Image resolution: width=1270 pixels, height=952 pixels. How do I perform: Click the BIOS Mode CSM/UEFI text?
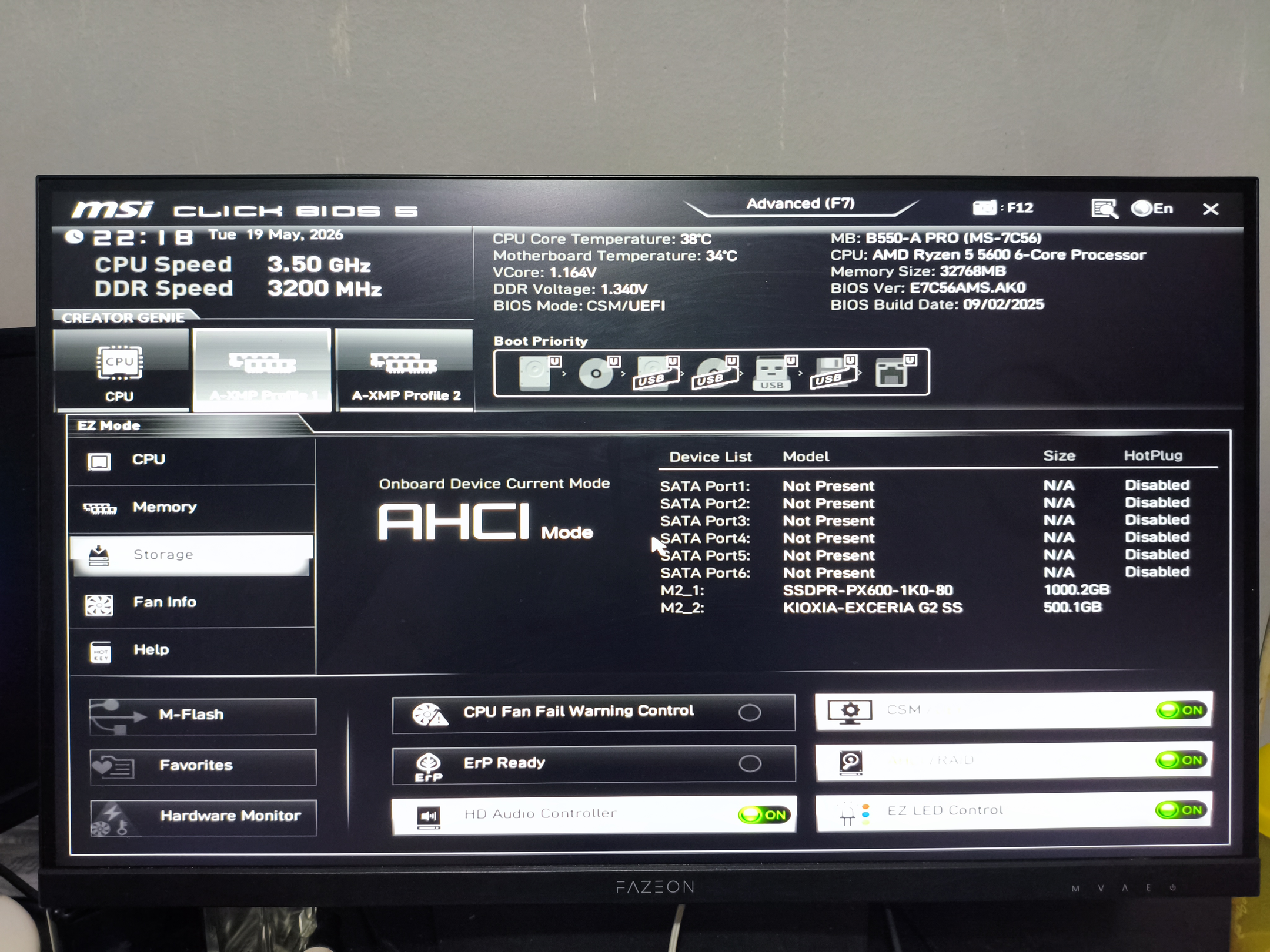pyautogui.click(x=579, y=306)
